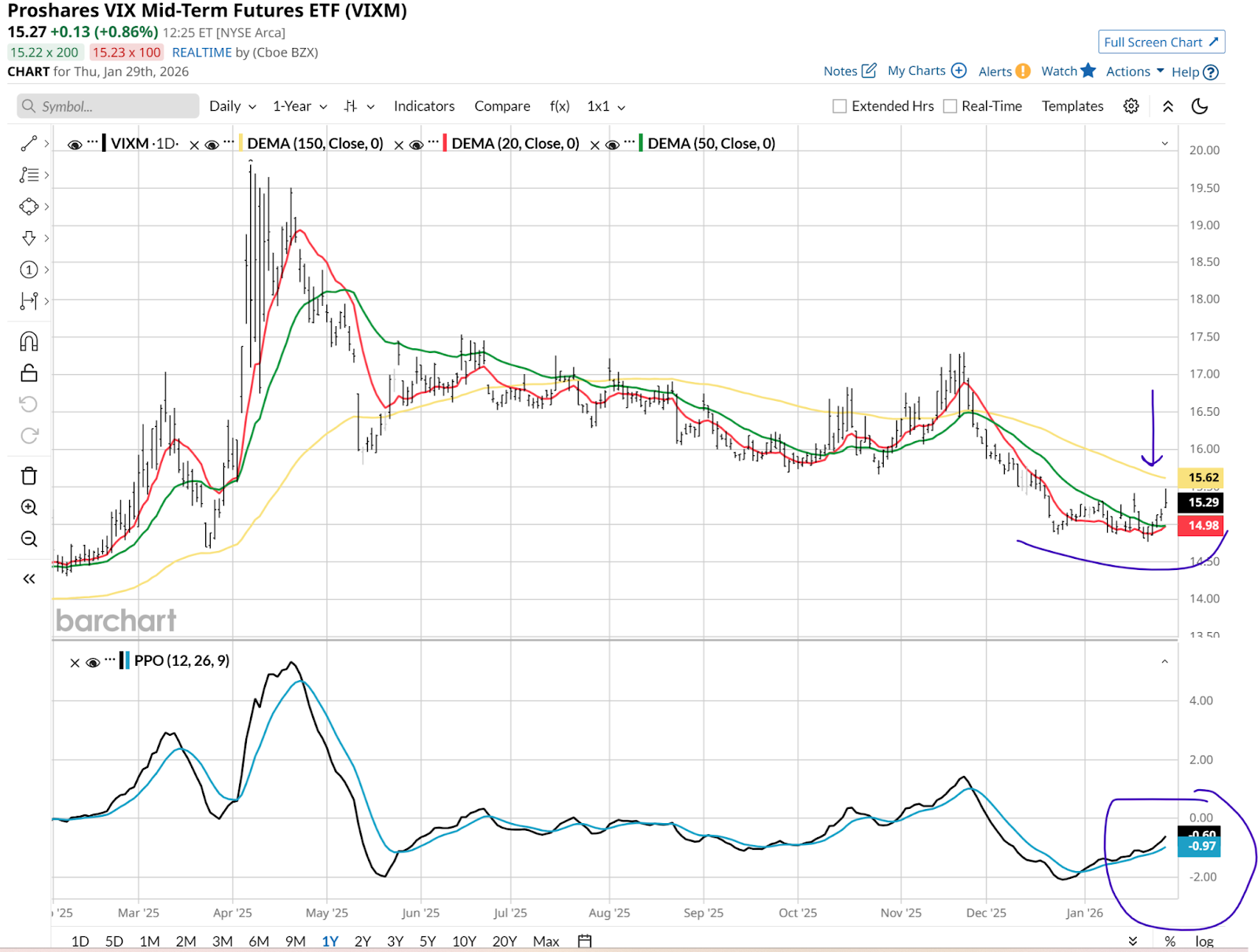
Task: Select the trend line drawing tool
Action: point(29,143)
